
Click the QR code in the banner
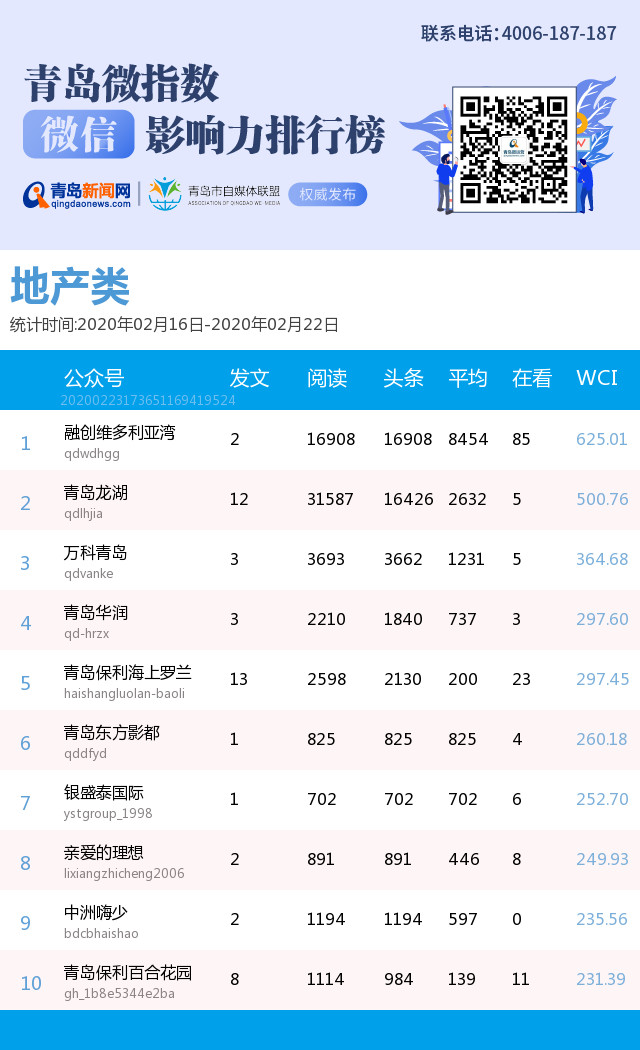[514, 148]
